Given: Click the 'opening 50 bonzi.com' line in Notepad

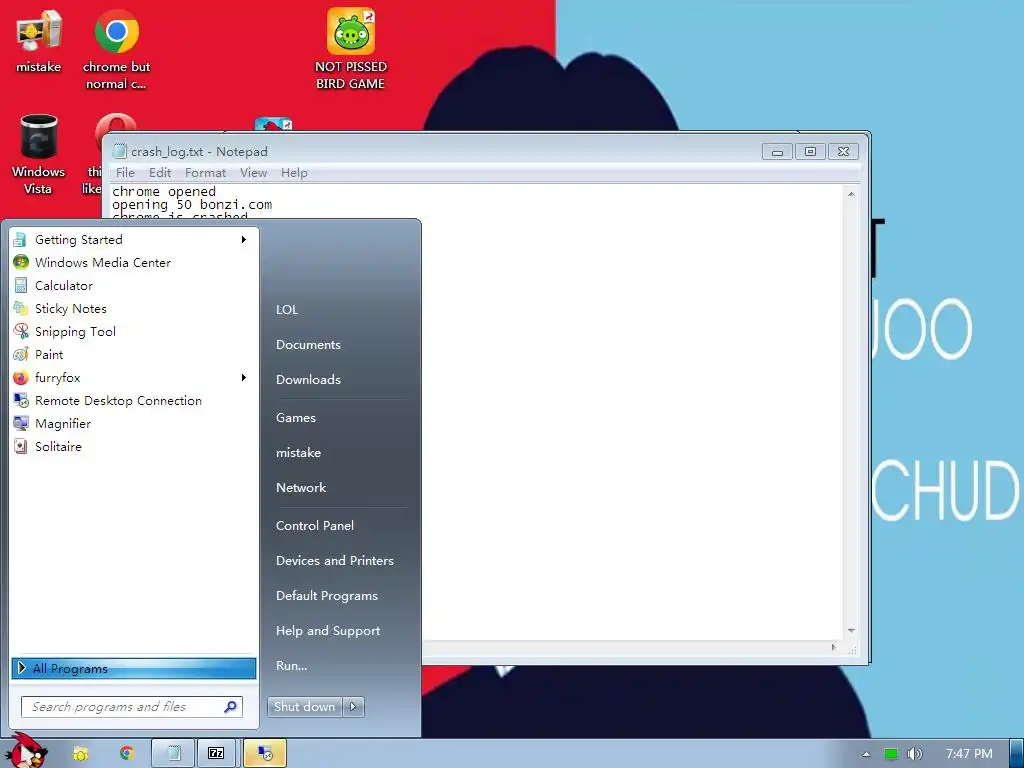Looking at the screenshot, I should (192, 204).
